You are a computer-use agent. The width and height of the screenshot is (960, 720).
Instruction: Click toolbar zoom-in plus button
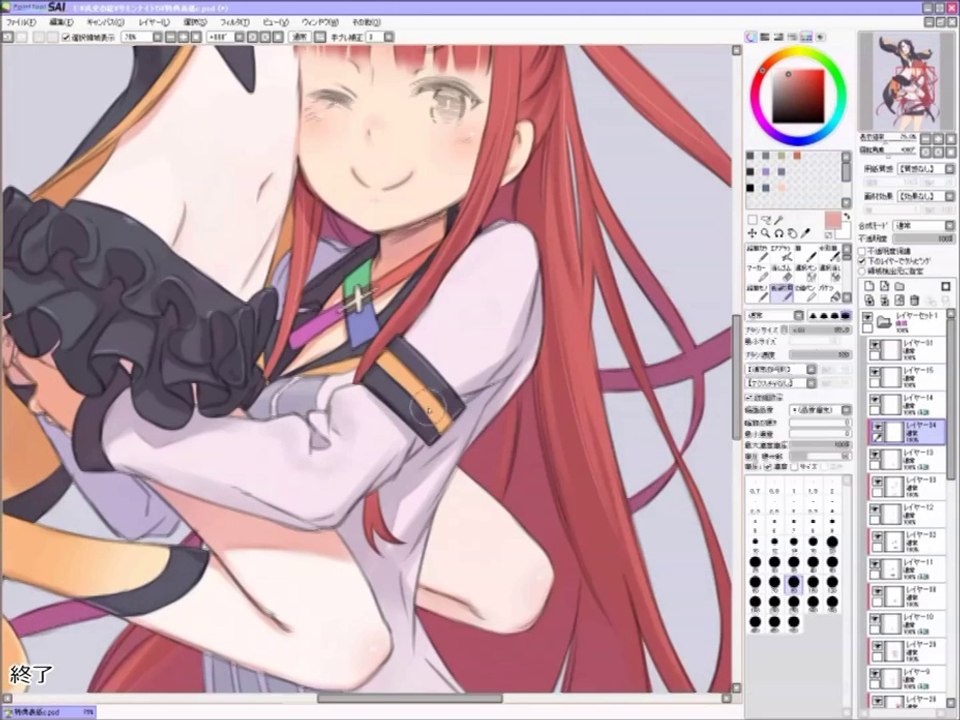tap(183, 37)
